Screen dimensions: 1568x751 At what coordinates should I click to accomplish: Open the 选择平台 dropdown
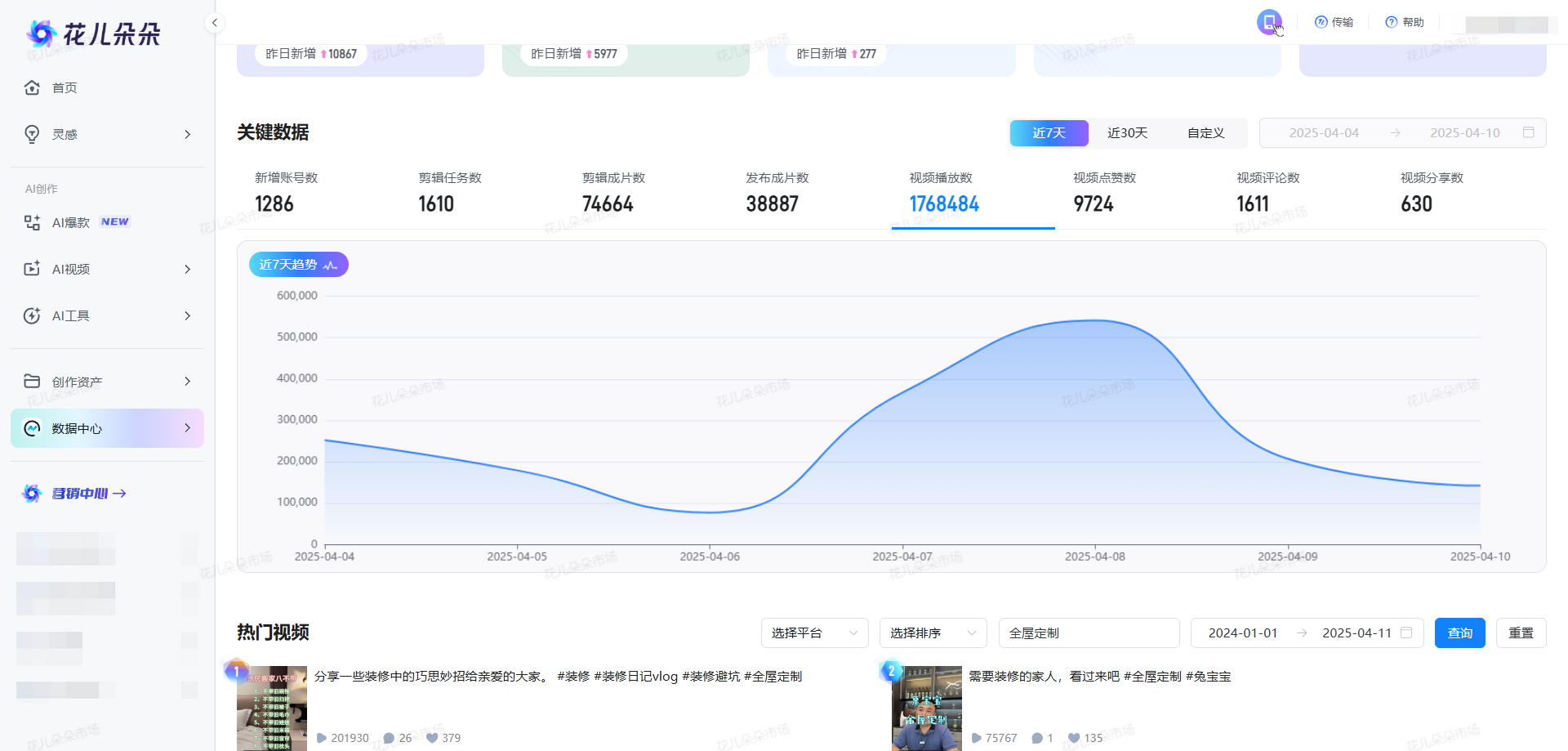(814, 633)
